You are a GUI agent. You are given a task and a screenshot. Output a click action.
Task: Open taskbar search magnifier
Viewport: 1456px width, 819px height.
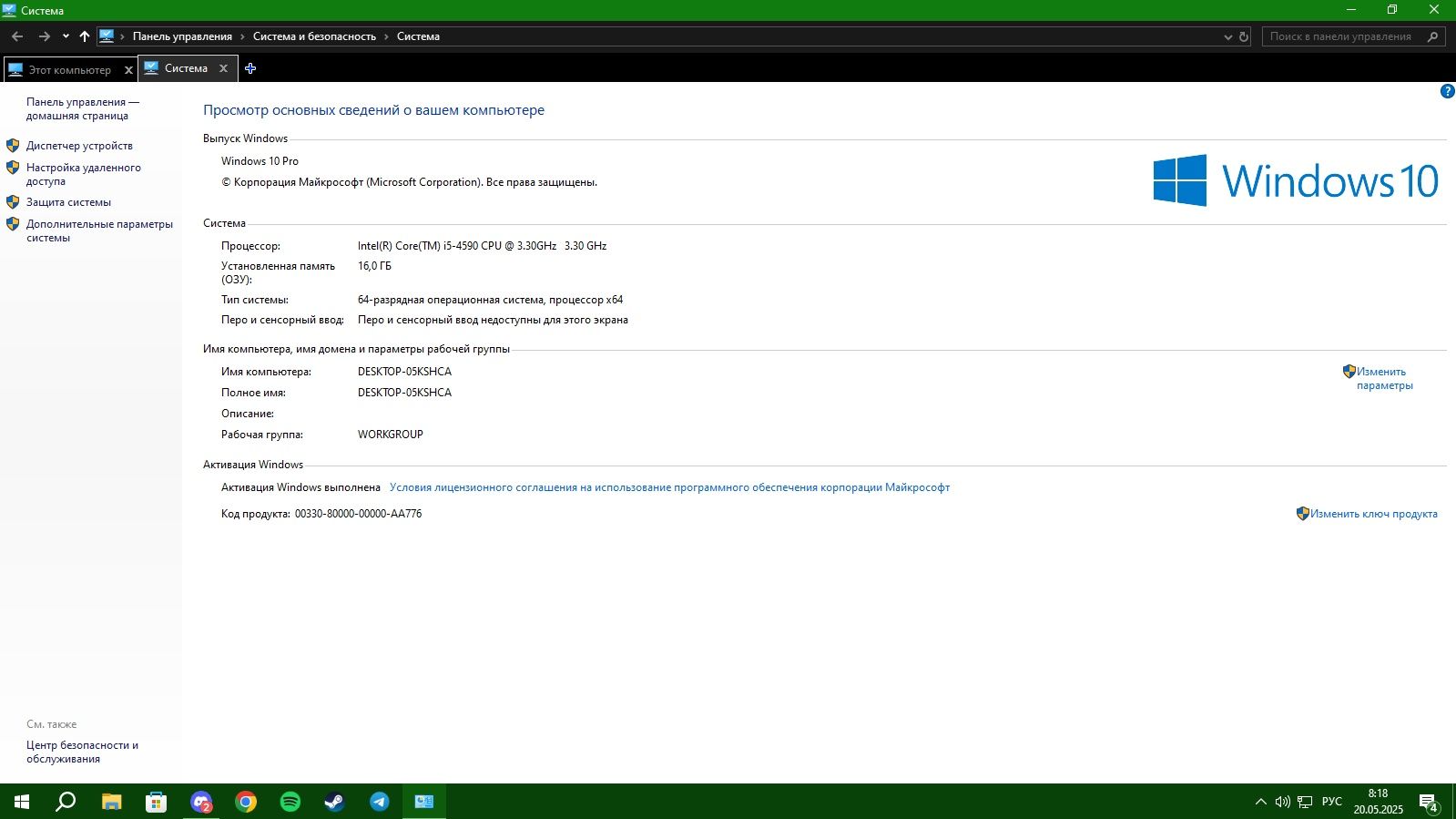tap(66, 802)
